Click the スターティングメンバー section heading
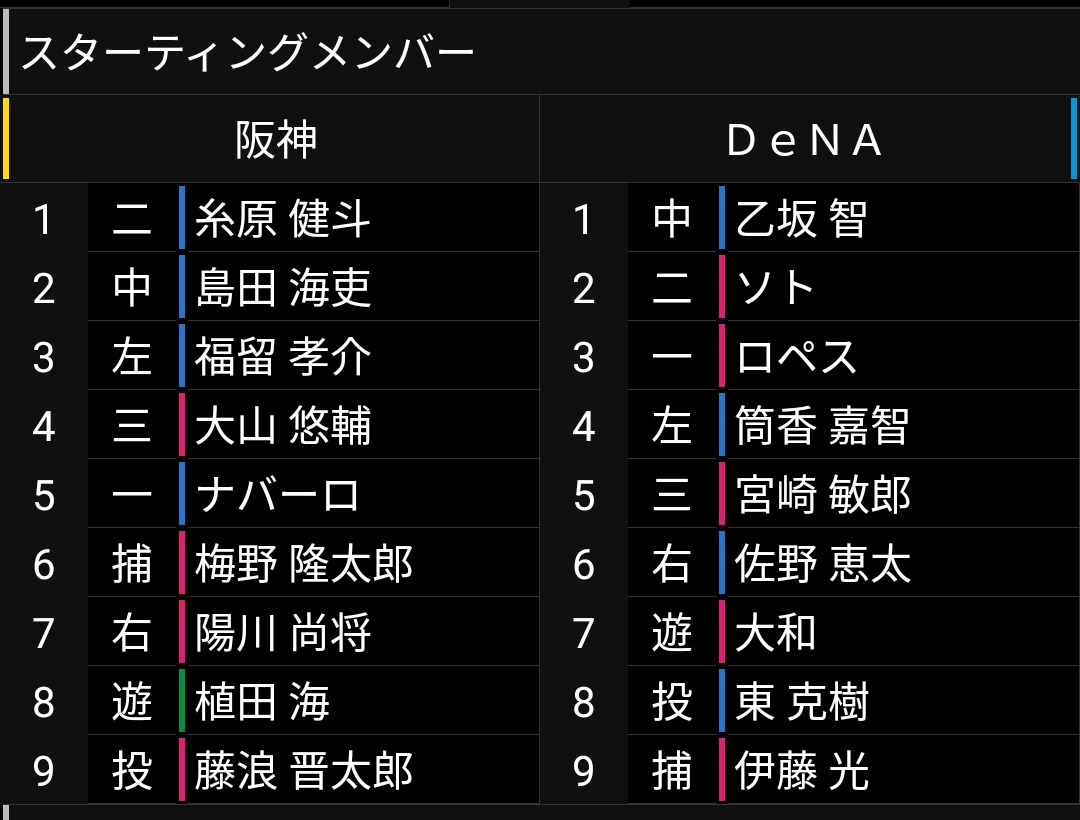The height and width of the screenshot is (820, 1080). pyautogui.click(x=247, y=53)
